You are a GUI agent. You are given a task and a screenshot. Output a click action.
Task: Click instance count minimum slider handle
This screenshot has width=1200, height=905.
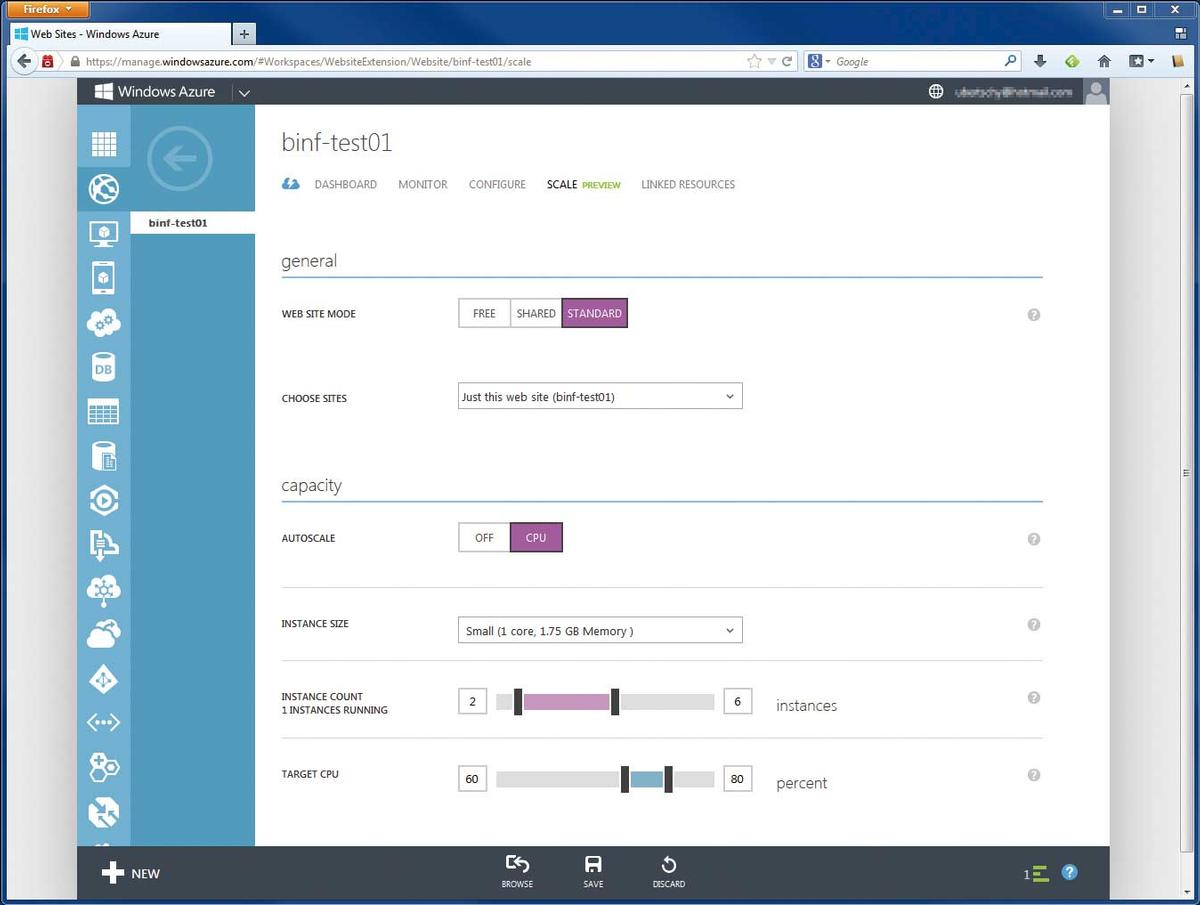[518, 702]
